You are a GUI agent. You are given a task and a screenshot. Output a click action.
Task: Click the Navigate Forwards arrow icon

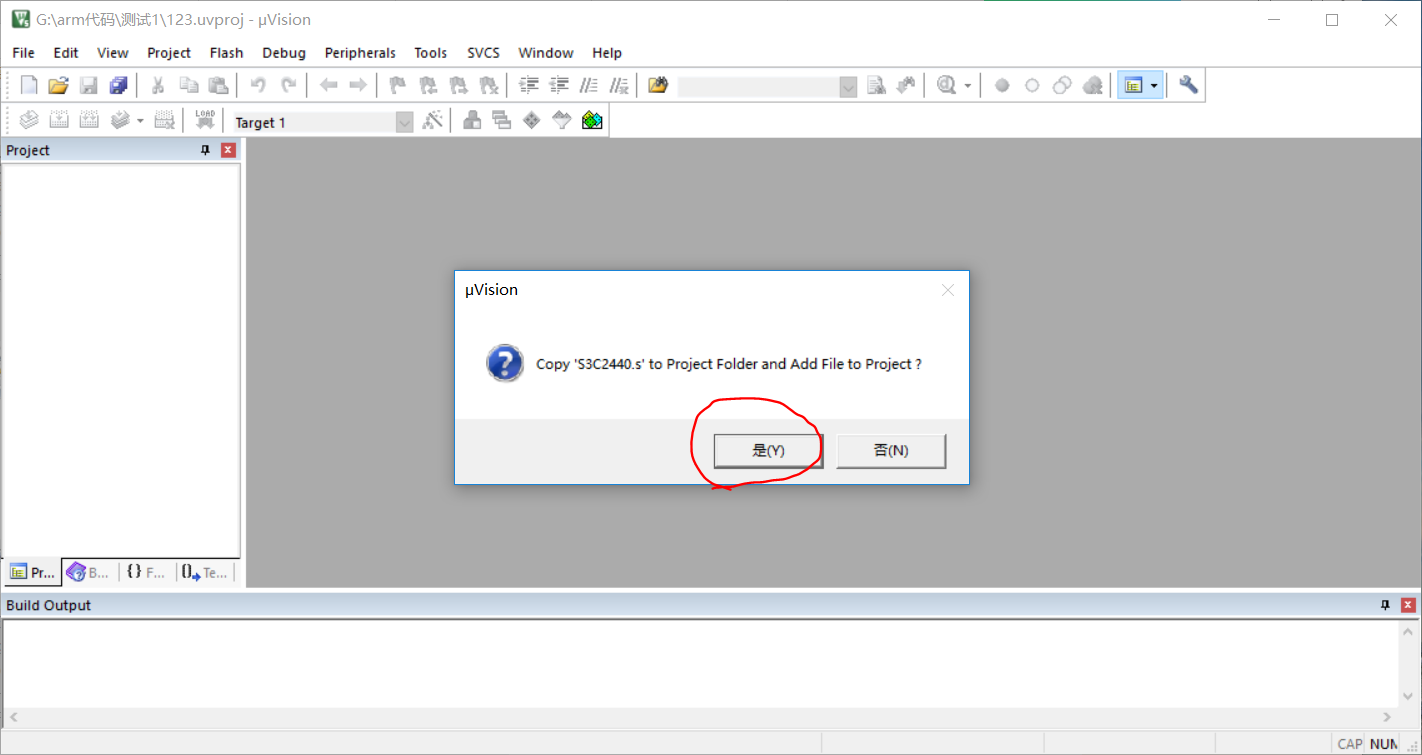[357, 85]
